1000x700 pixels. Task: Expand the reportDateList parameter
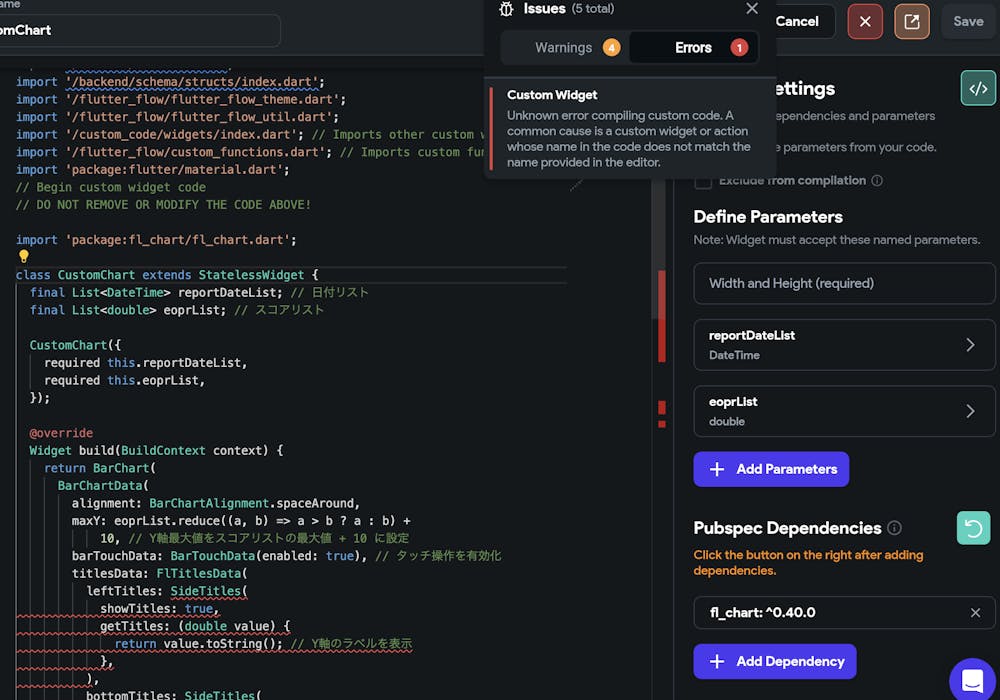click(969, 345)
